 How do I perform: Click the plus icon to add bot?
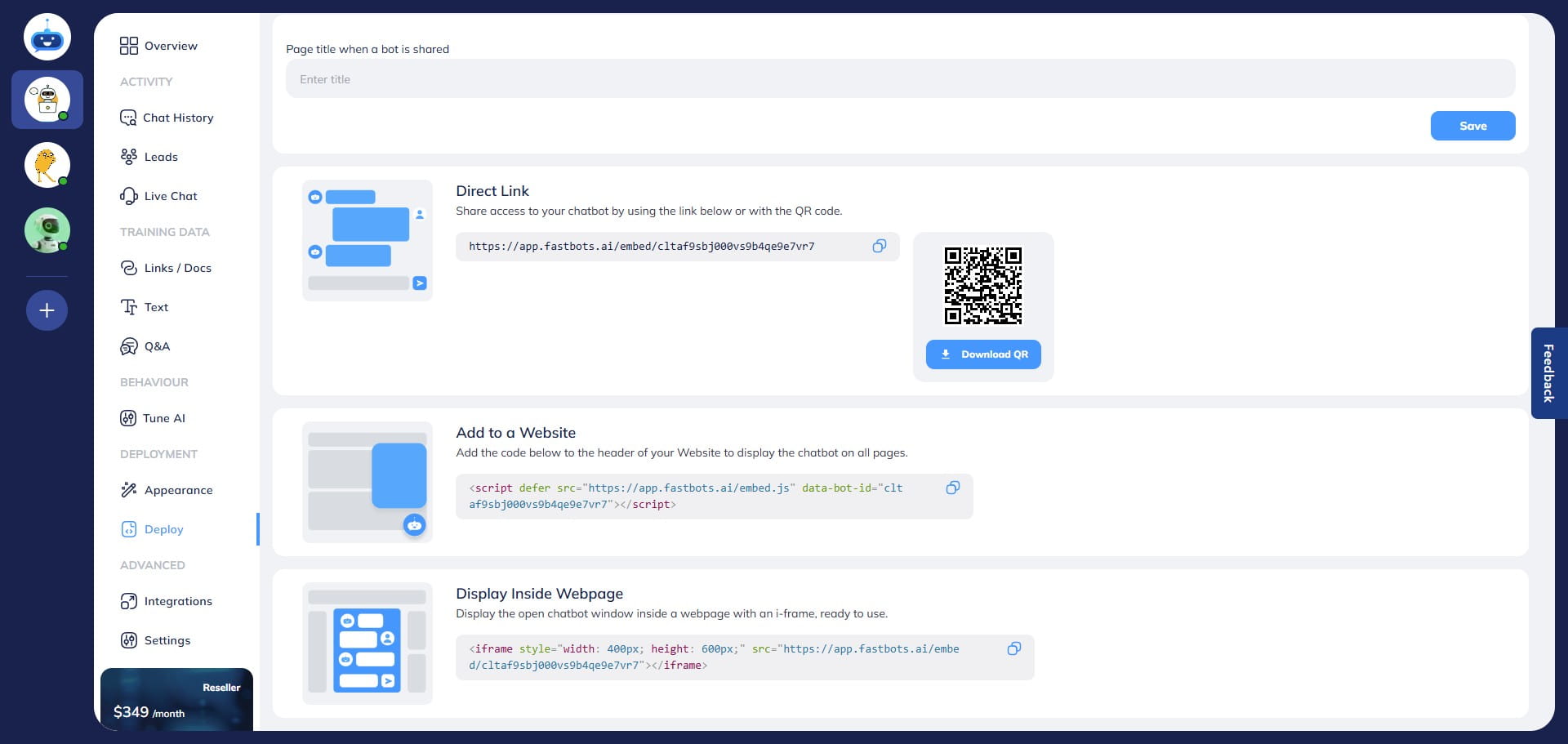click(47, 310)
